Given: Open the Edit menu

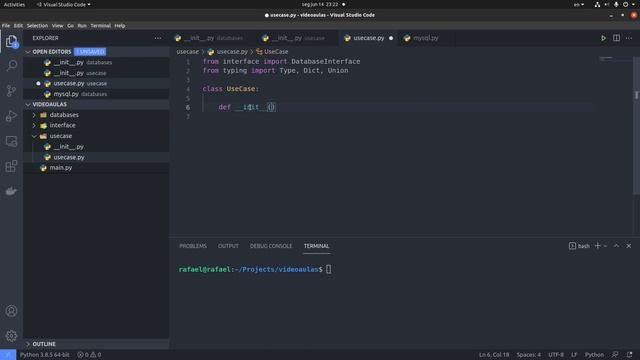Looking at the screenshot, I should 18,26.
